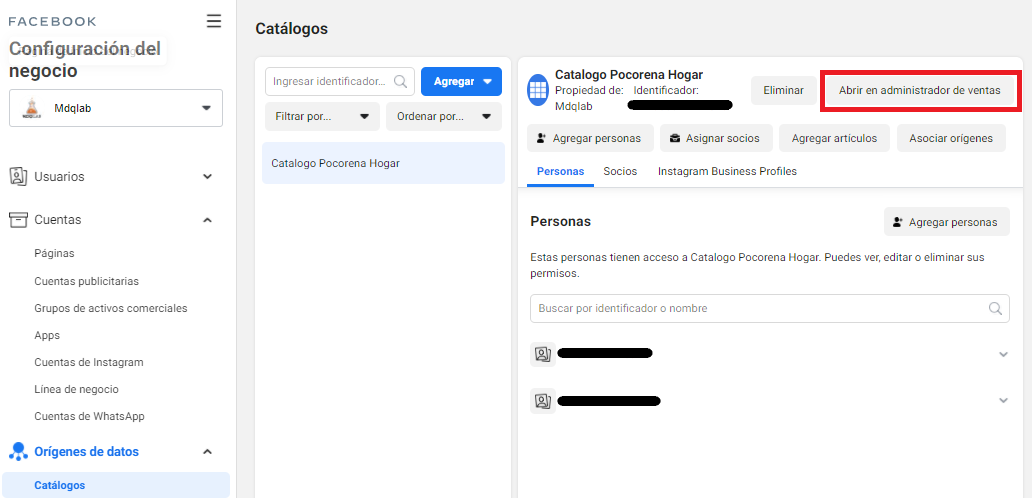Open Cuentas publicitarias in sidebar
Screen dimensions: 1032x498
tap(86, 281)
